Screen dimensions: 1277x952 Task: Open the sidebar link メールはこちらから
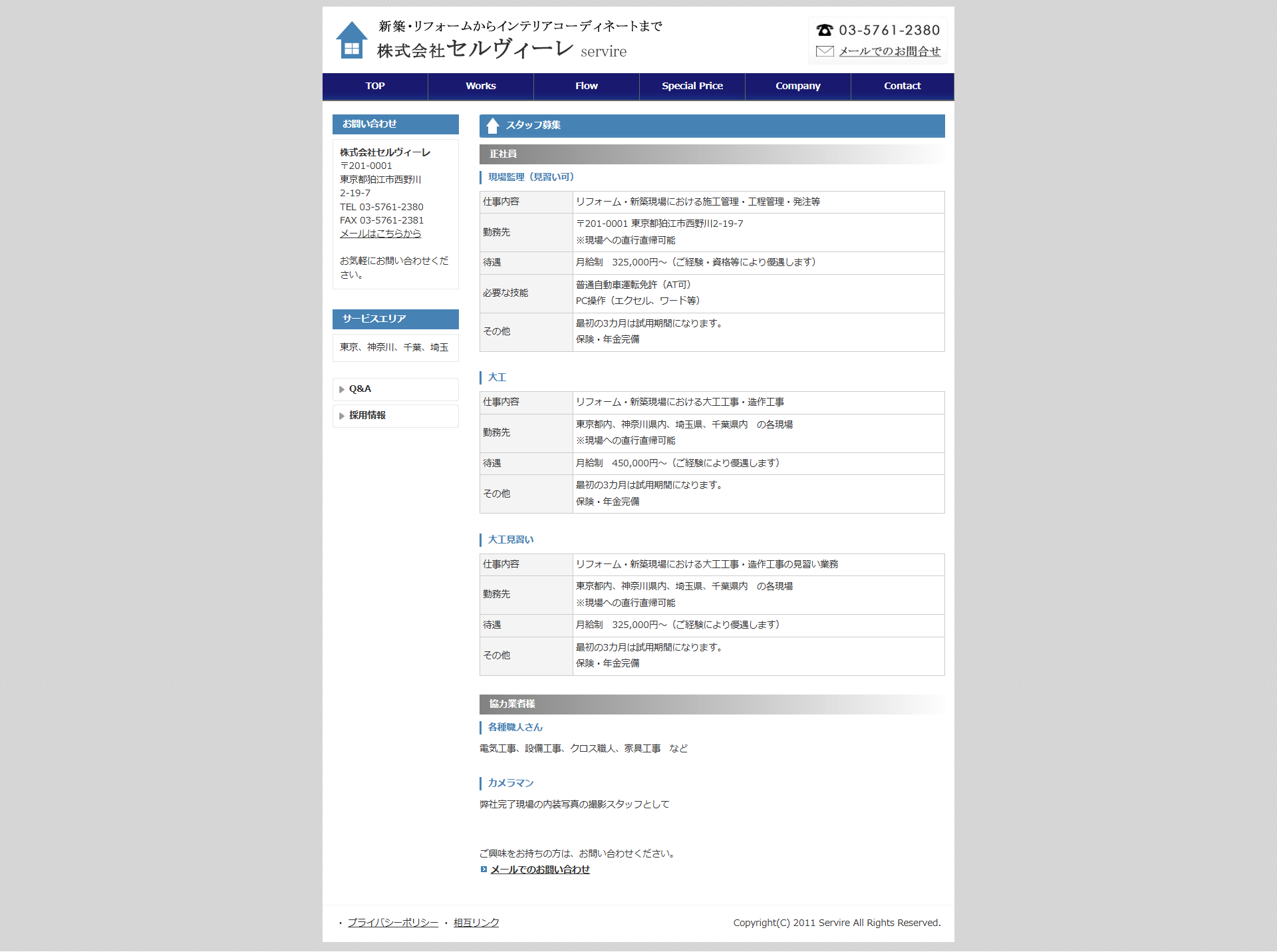click(380, 234)
